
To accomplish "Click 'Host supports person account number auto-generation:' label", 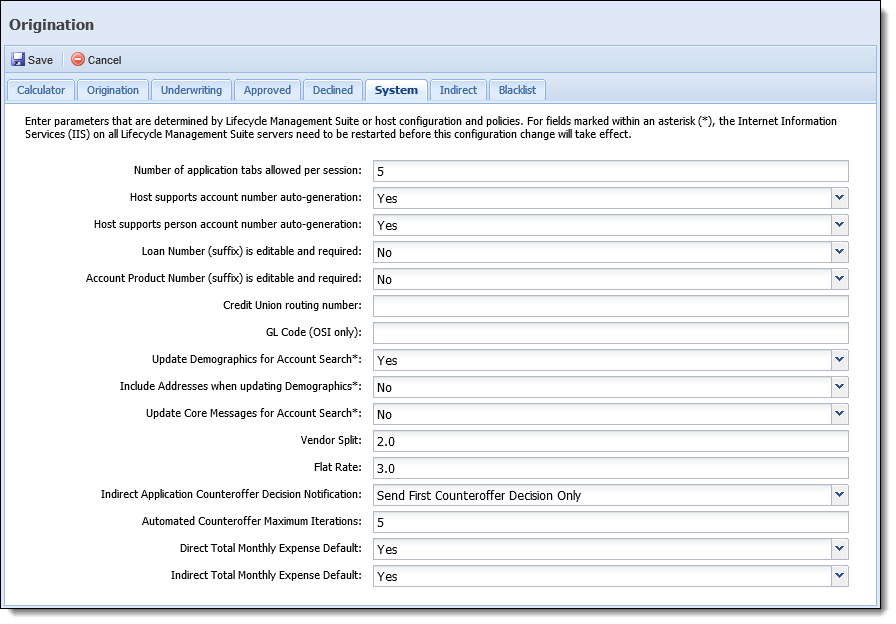I will (x=227, y=225).
